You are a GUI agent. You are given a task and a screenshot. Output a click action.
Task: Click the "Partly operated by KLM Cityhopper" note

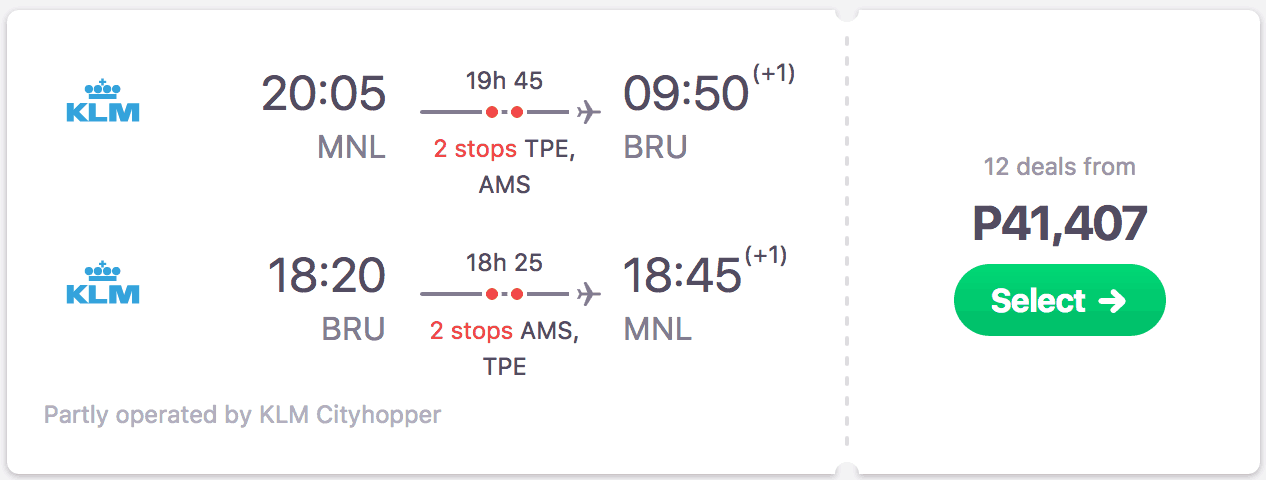tap(242, 414)
